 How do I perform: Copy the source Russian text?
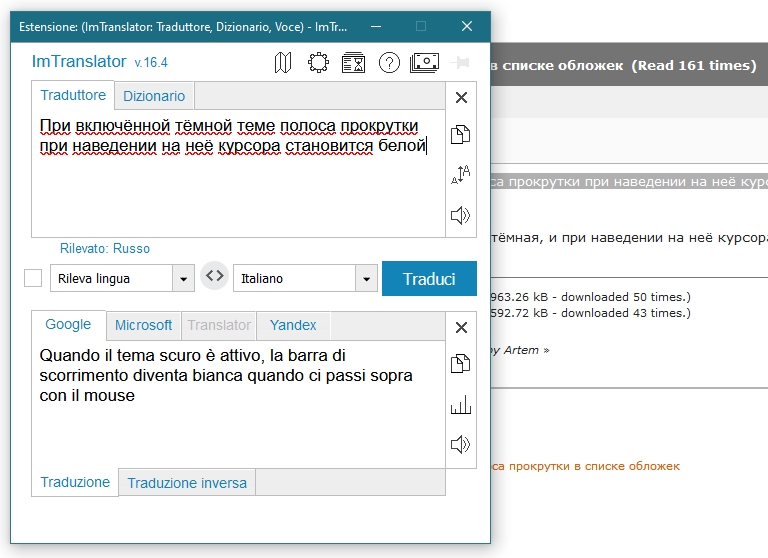(460, 134)
